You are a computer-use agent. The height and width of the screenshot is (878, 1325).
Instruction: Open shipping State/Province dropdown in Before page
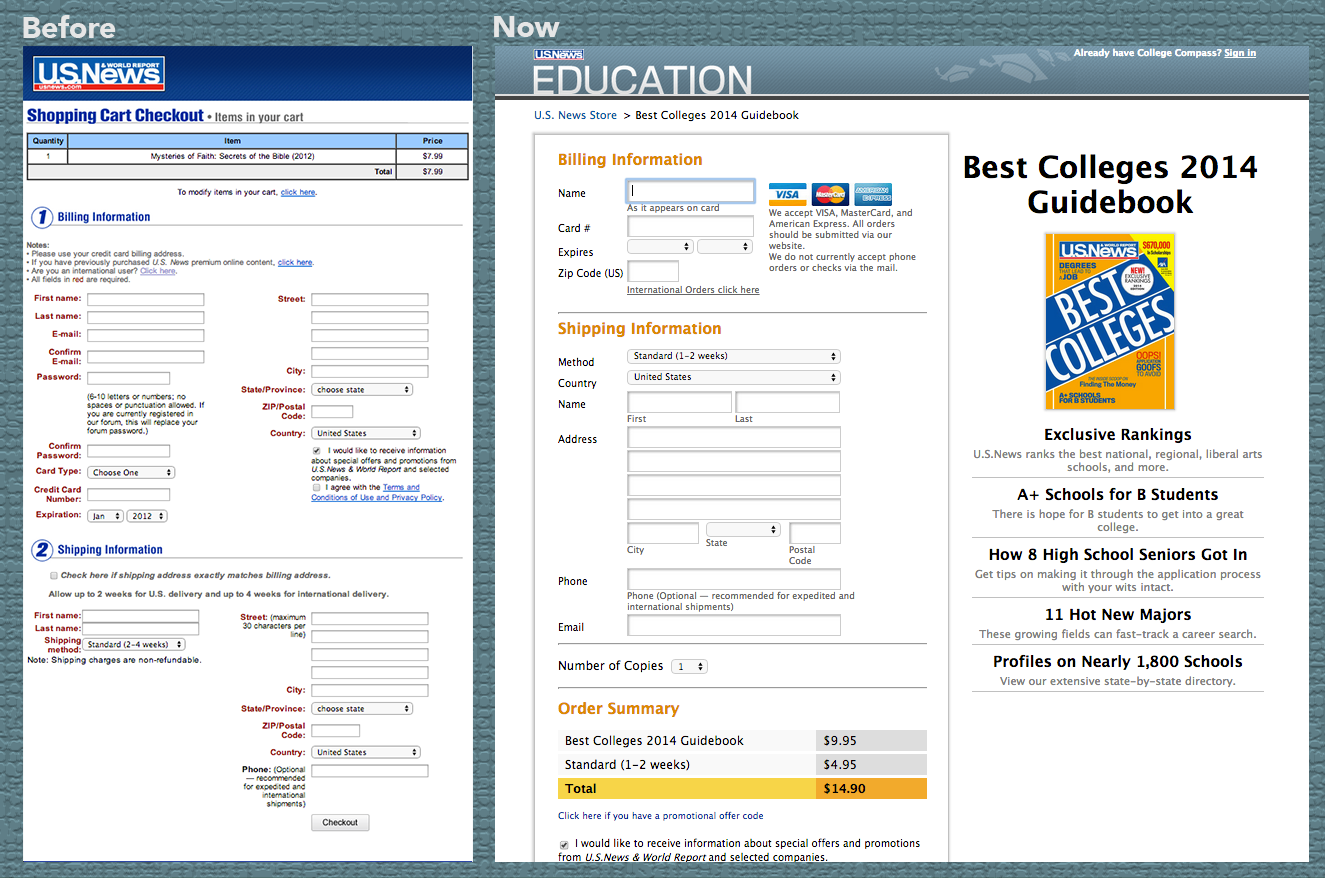coord(362,709)
